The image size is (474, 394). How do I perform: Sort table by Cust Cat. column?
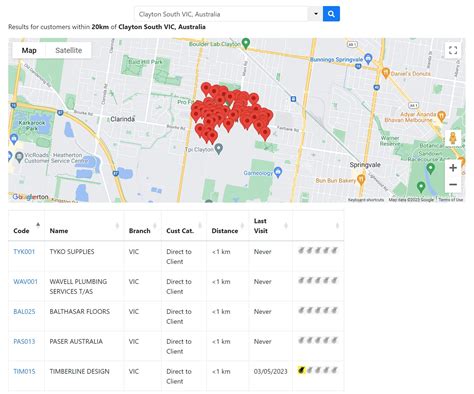pos(184,226)
